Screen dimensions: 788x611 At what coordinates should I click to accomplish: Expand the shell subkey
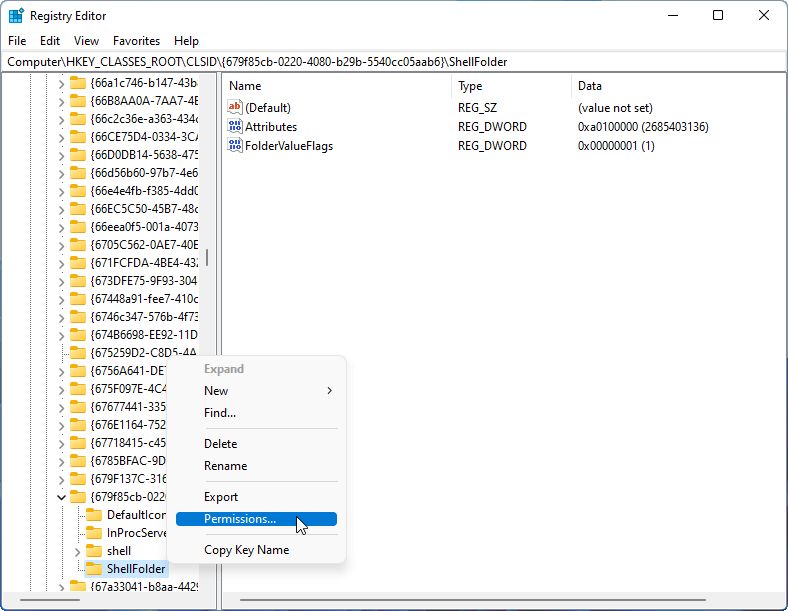point(77,552)
